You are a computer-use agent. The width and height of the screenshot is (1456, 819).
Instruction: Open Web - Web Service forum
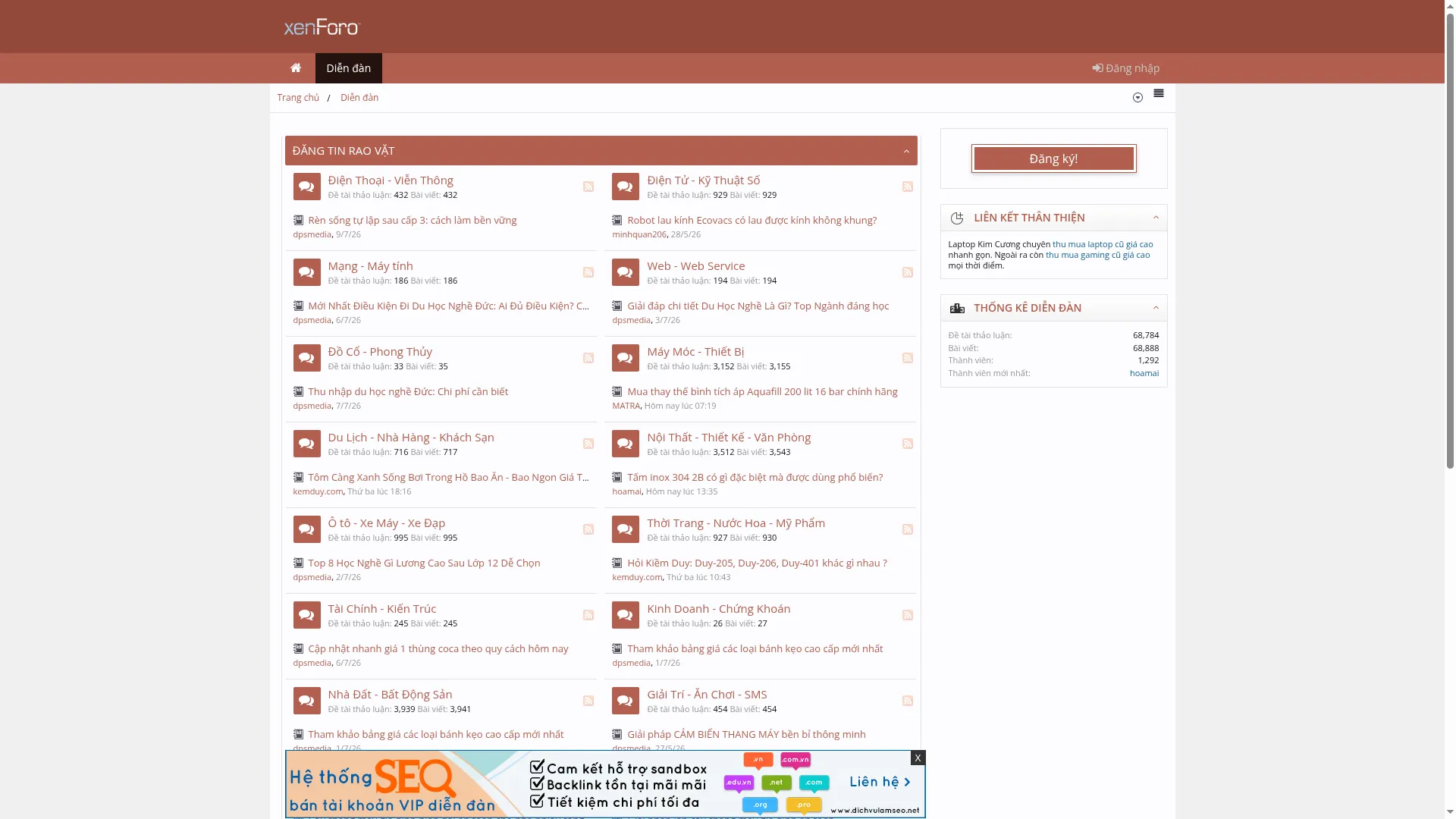(695, 266)
